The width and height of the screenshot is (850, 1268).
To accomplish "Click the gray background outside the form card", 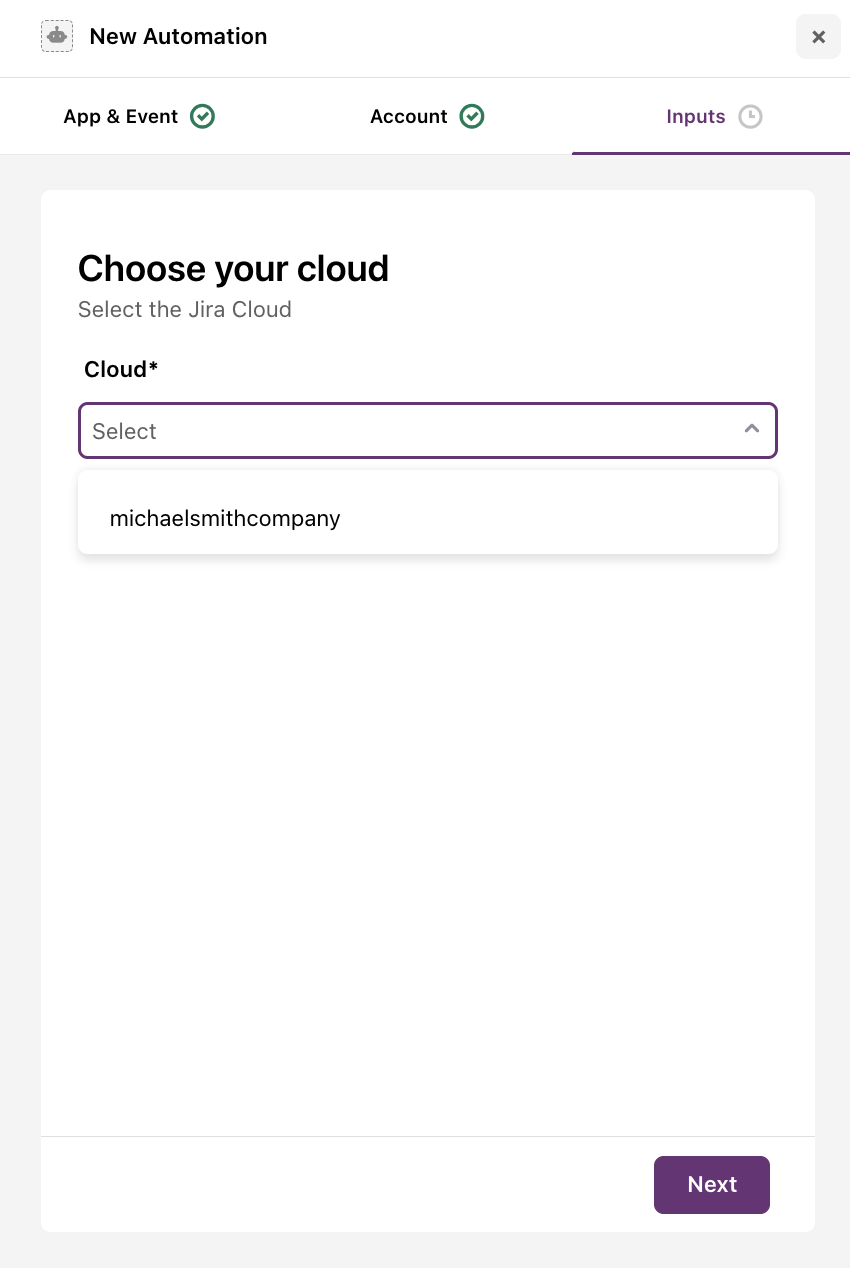I will 20,700.
